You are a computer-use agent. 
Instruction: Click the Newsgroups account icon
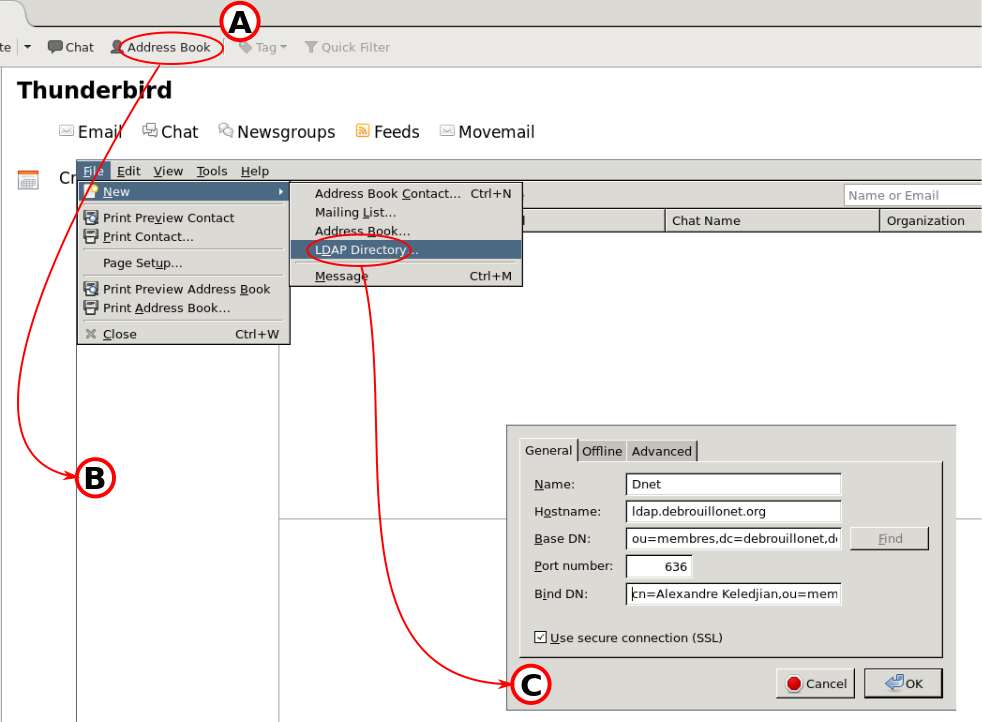(x=225, y=130)
